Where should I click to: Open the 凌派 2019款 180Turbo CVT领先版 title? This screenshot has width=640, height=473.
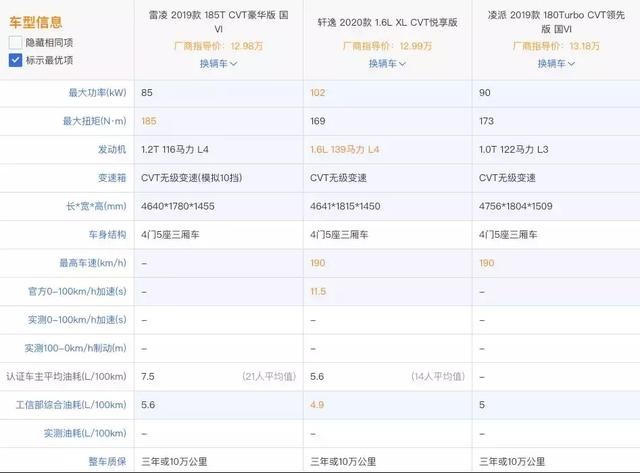click(556, 22)
